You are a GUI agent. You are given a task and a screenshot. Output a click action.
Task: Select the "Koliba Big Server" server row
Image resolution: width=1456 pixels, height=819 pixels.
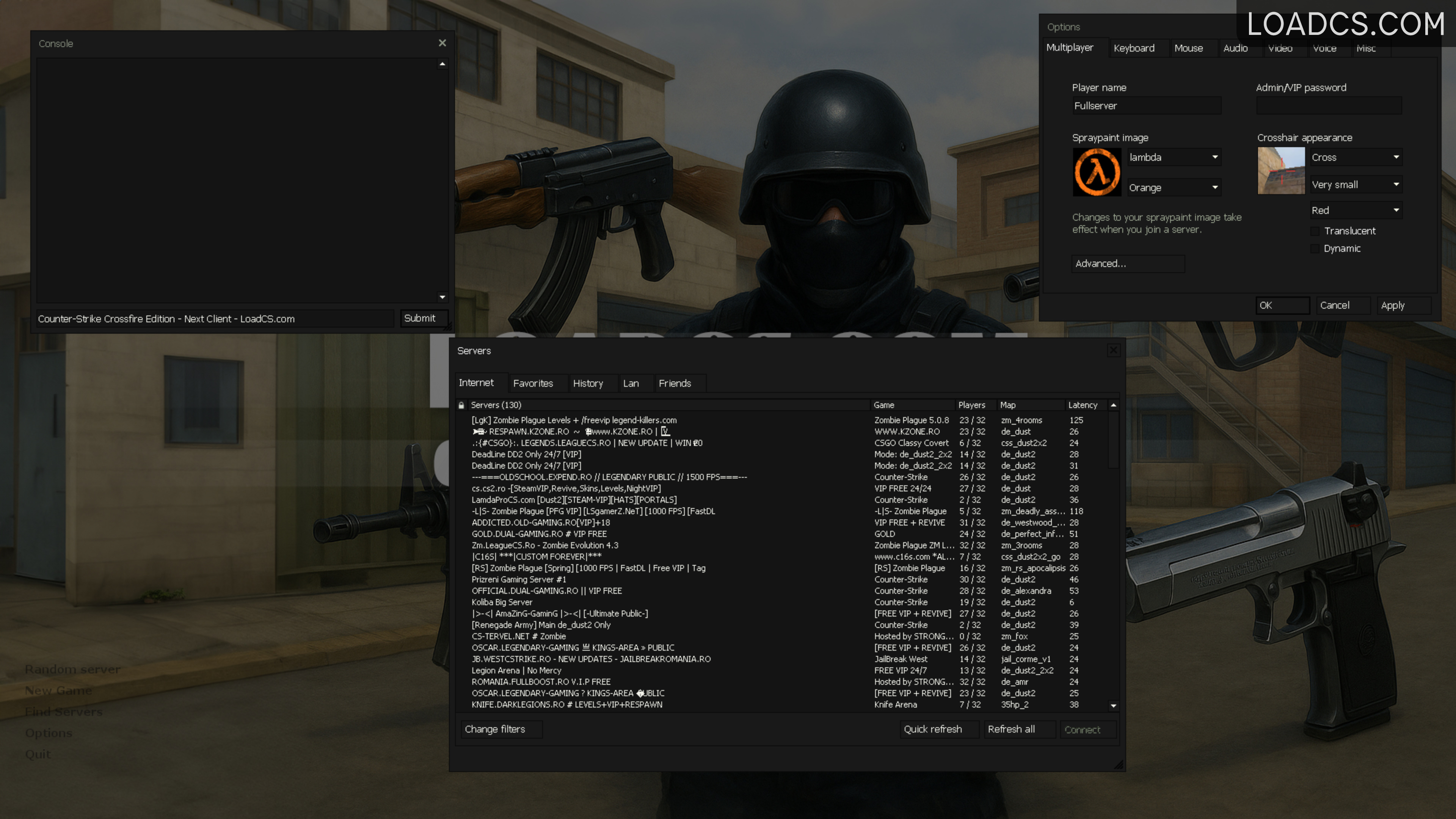coord(782,602)
